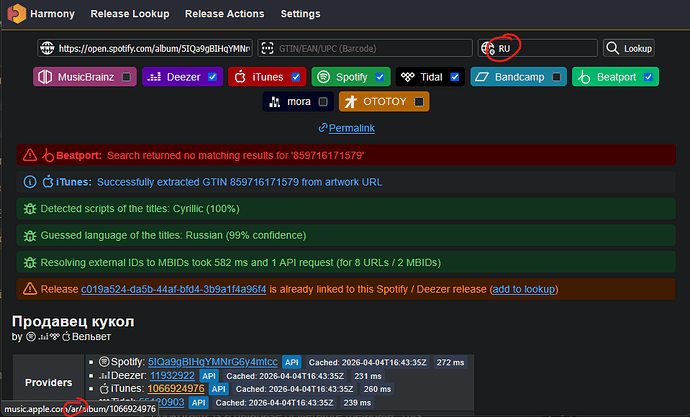Click the API badge in the iTunes row
The width and height of the screenshot is (690, 417).
point(218,389)
